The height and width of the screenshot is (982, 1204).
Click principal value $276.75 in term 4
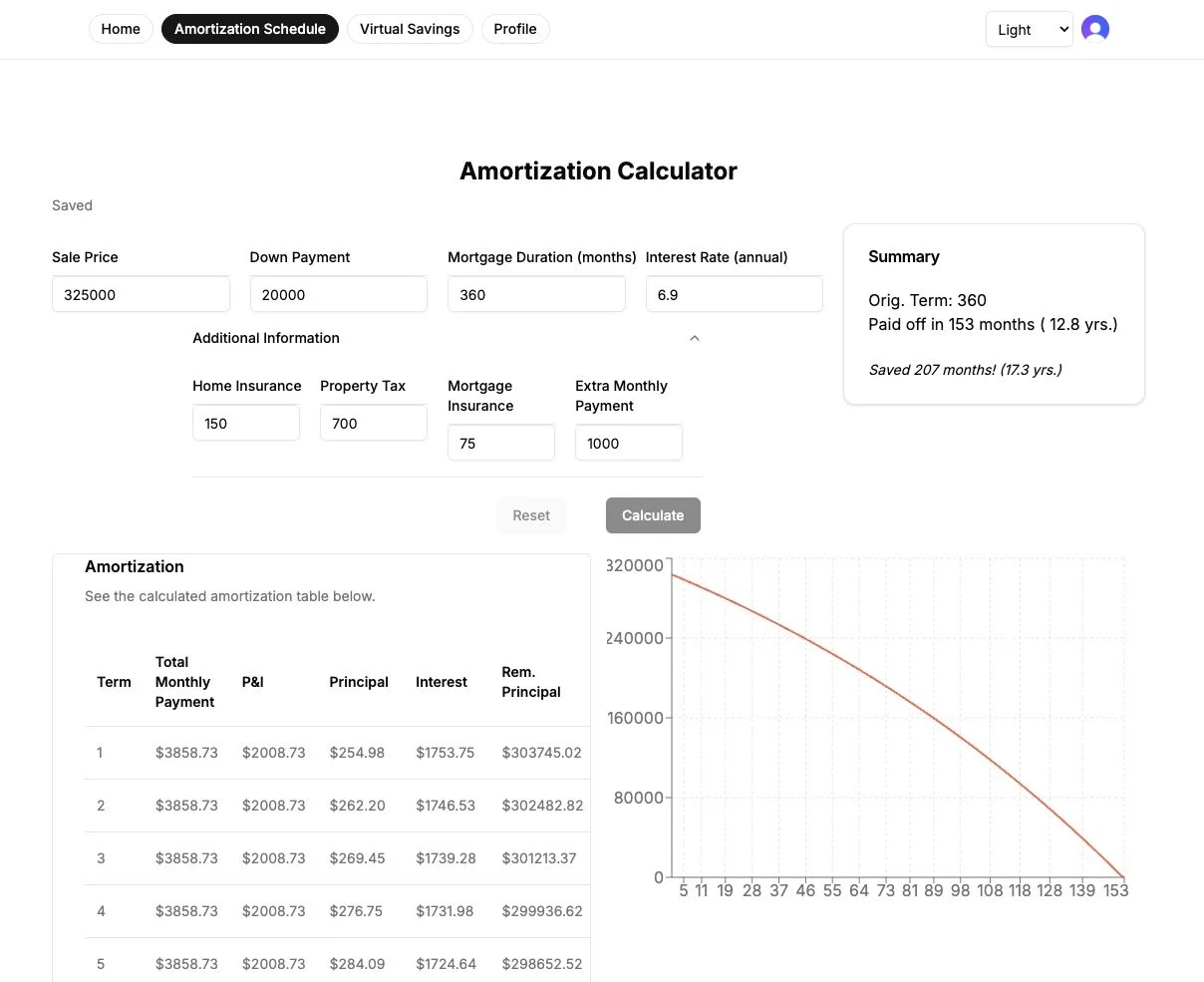[x=356, y=911]
